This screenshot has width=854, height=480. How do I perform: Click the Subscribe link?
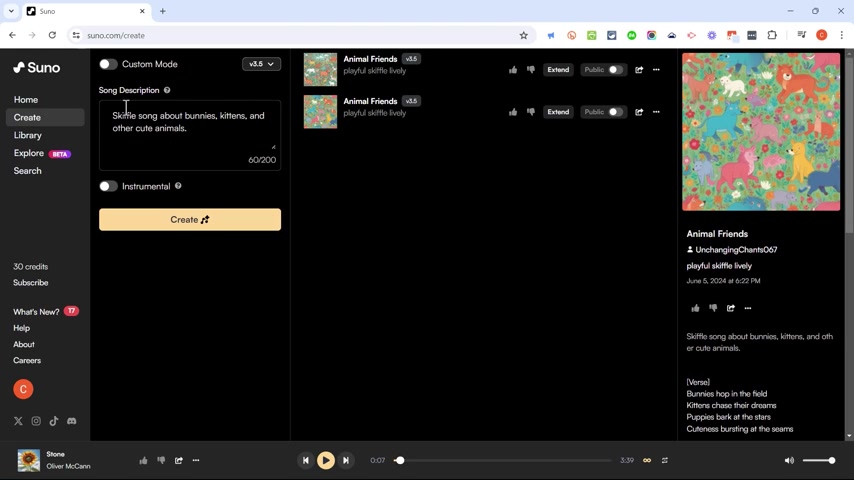click(30, 283)
